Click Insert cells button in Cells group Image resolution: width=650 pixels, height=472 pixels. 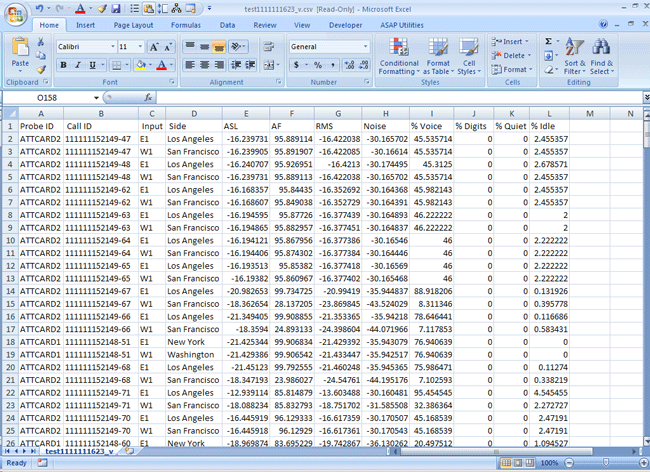click(510, 41)
